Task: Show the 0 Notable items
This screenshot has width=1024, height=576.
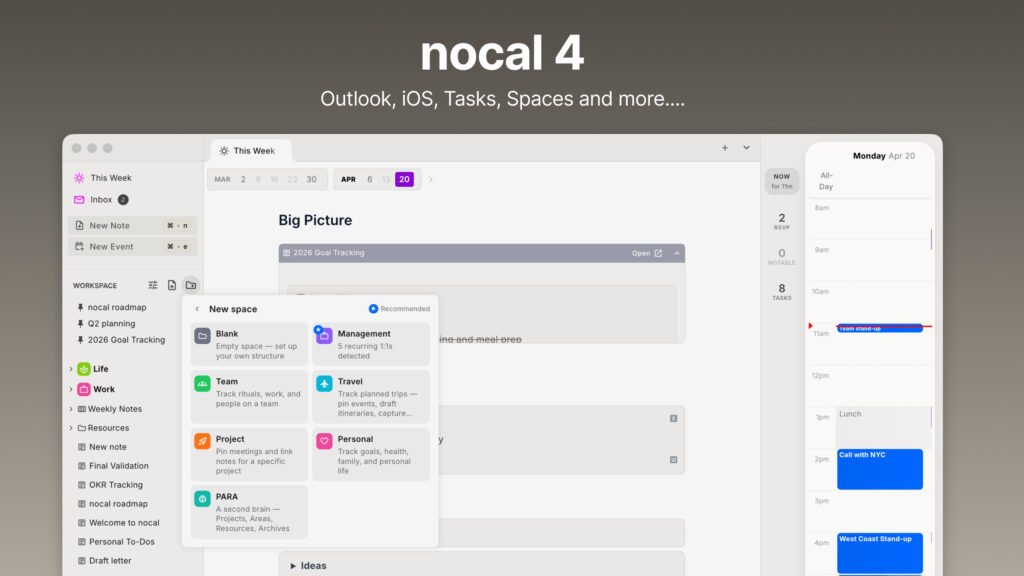Action: coord(782,257)
